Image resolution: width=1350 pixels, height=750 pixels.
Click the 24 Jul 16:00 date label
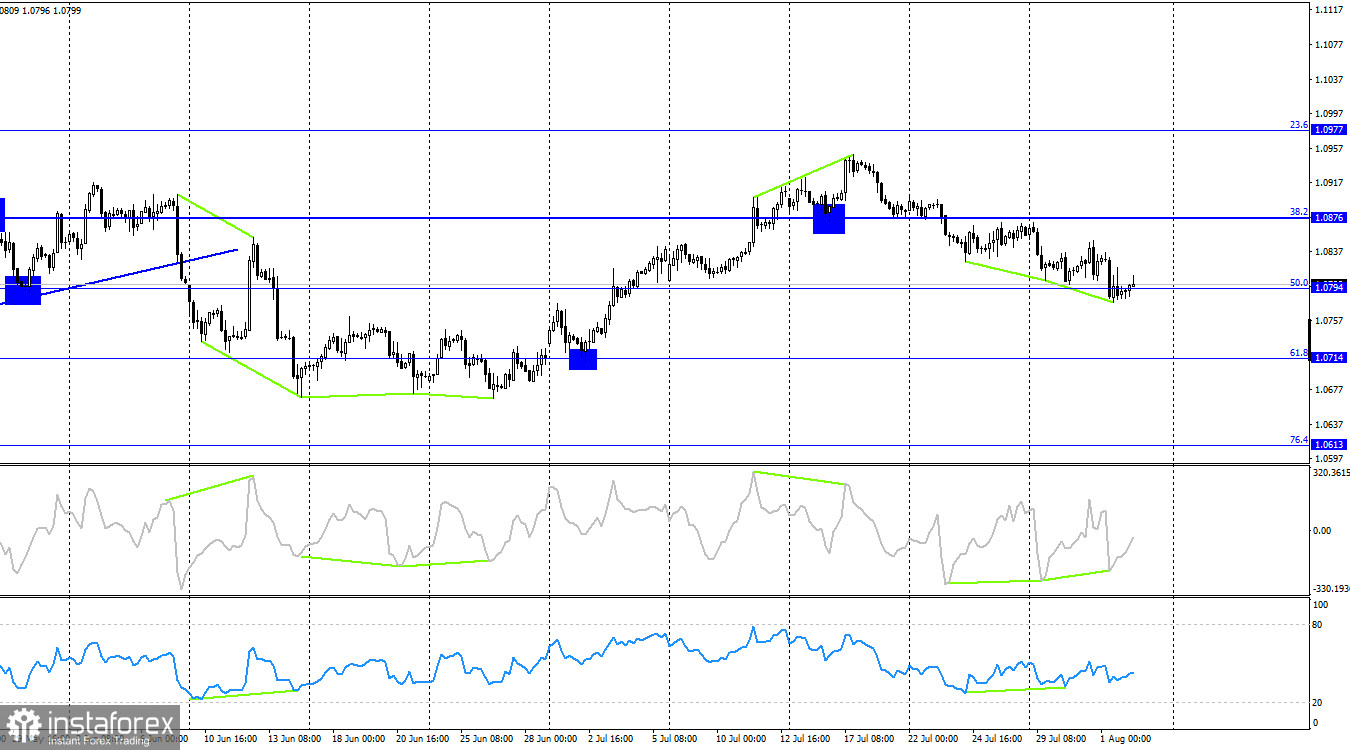[x=999, y=739]
